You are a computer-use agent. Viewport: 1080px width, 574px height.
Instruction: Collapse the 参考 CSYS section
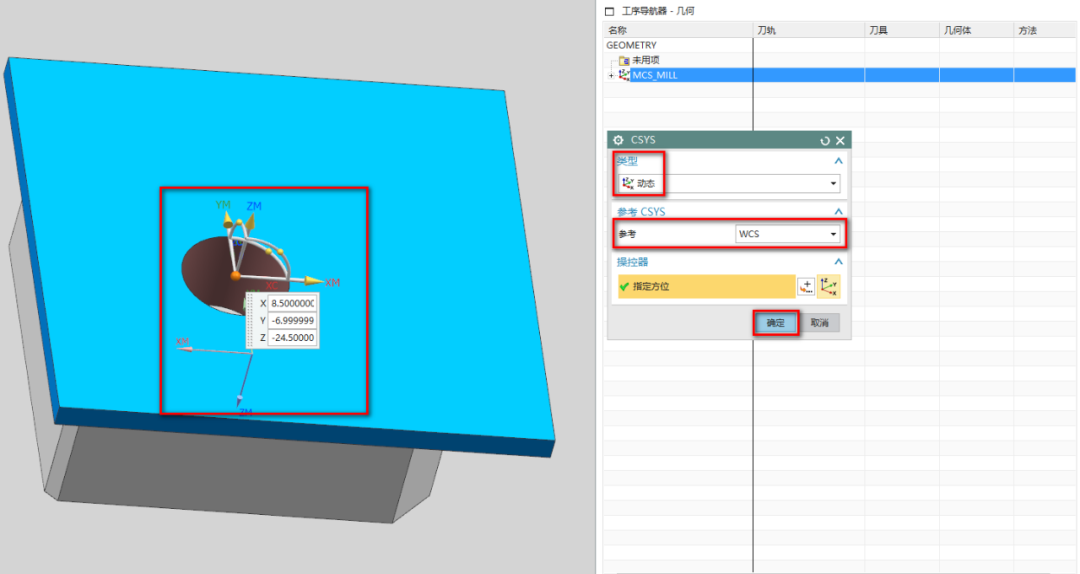pyautogui.click(x=838, y=212)
